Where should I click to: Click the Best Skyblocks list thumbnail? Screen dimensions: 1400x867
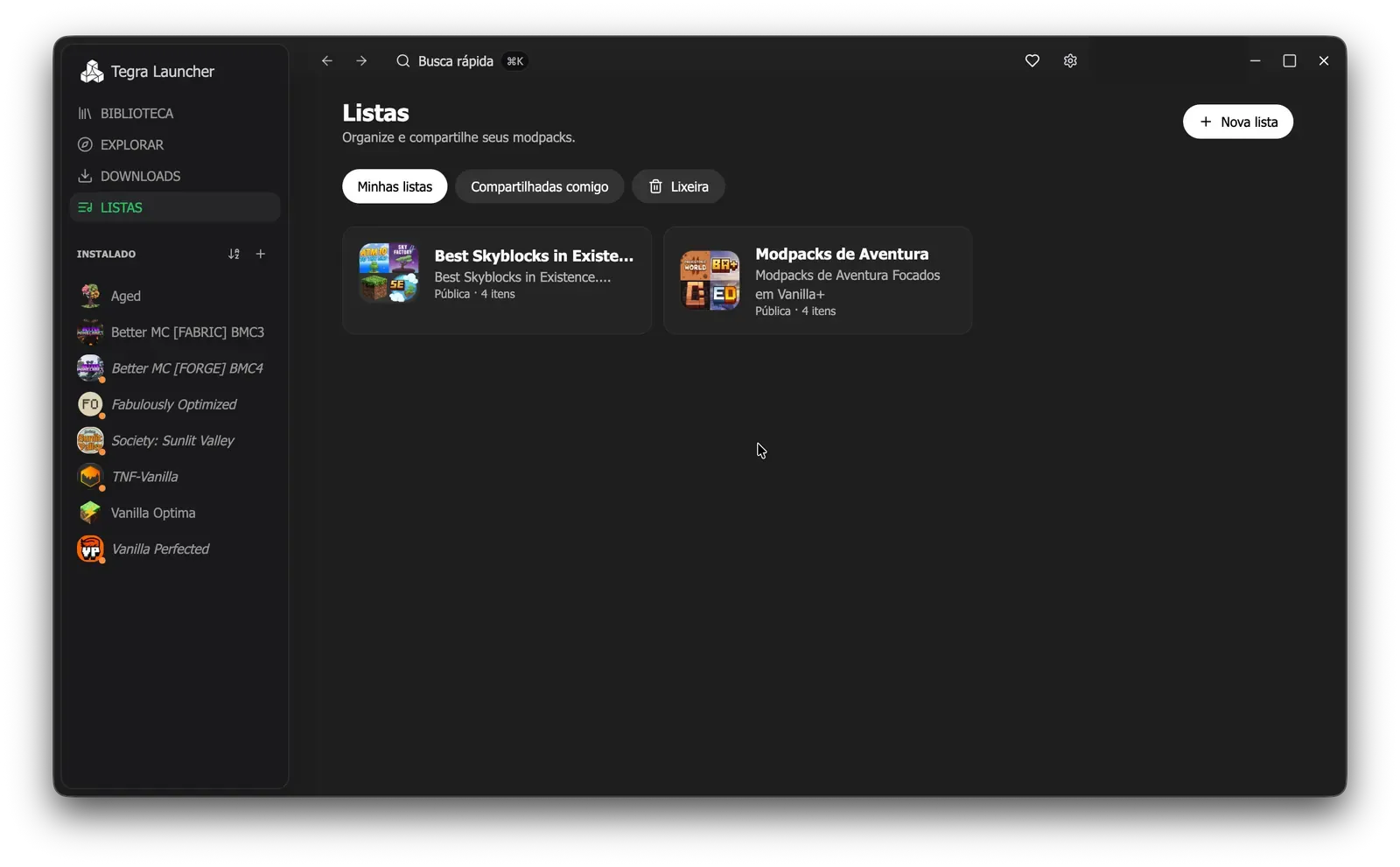pyautogui.click(x=388, y=273)
